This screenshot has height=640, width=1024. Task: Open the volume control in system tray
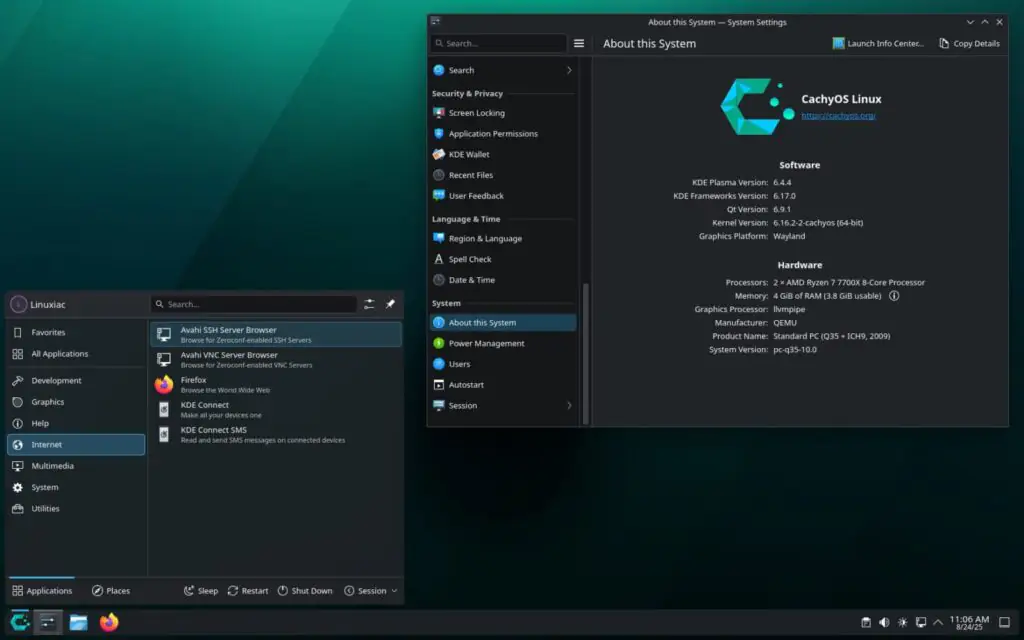[884, 622]
